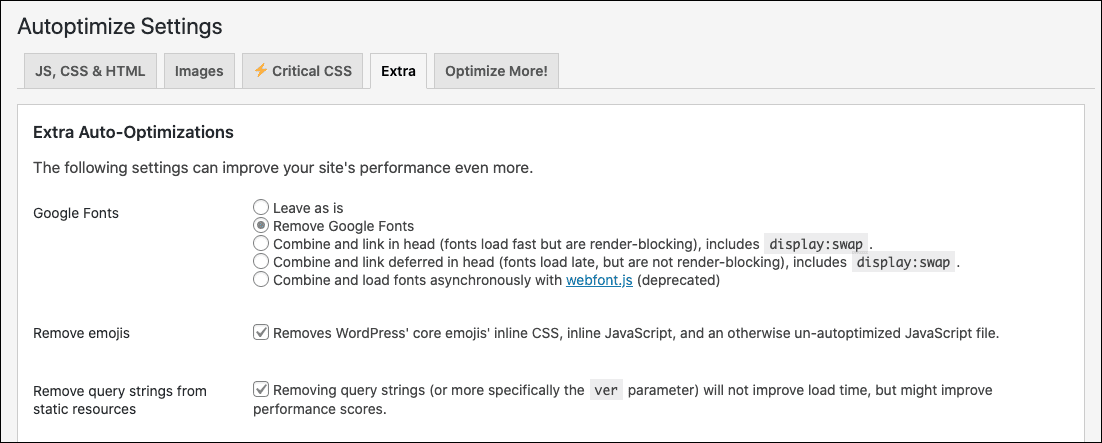The height and width of the screenshot is (443, 1102).
Task: Uncheck the Remove emojis checkbox
Action: (x=261, y=333)
